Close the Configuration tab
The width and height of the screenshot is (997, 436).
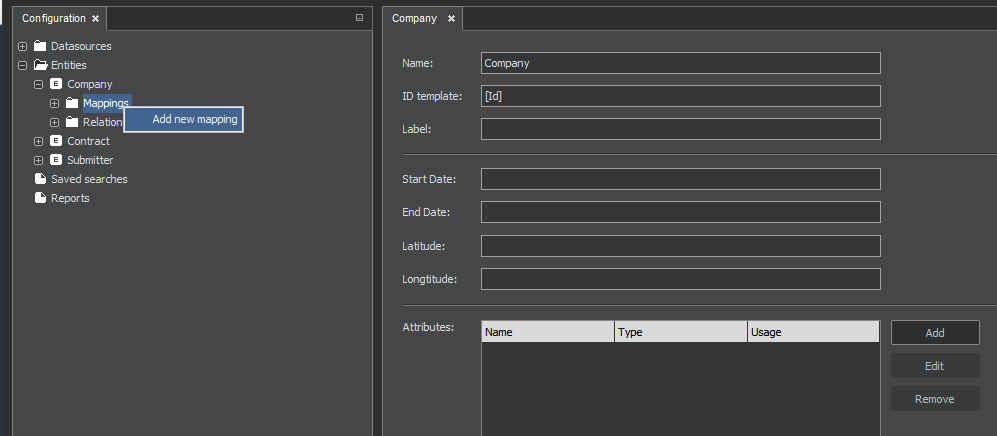95,18
